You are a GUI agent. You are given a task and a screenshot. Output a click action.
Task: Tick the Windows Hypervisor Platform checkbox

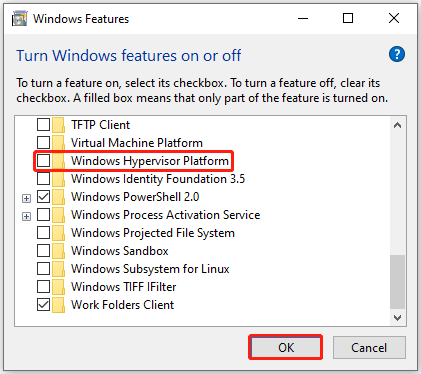(x=43, y=161)
